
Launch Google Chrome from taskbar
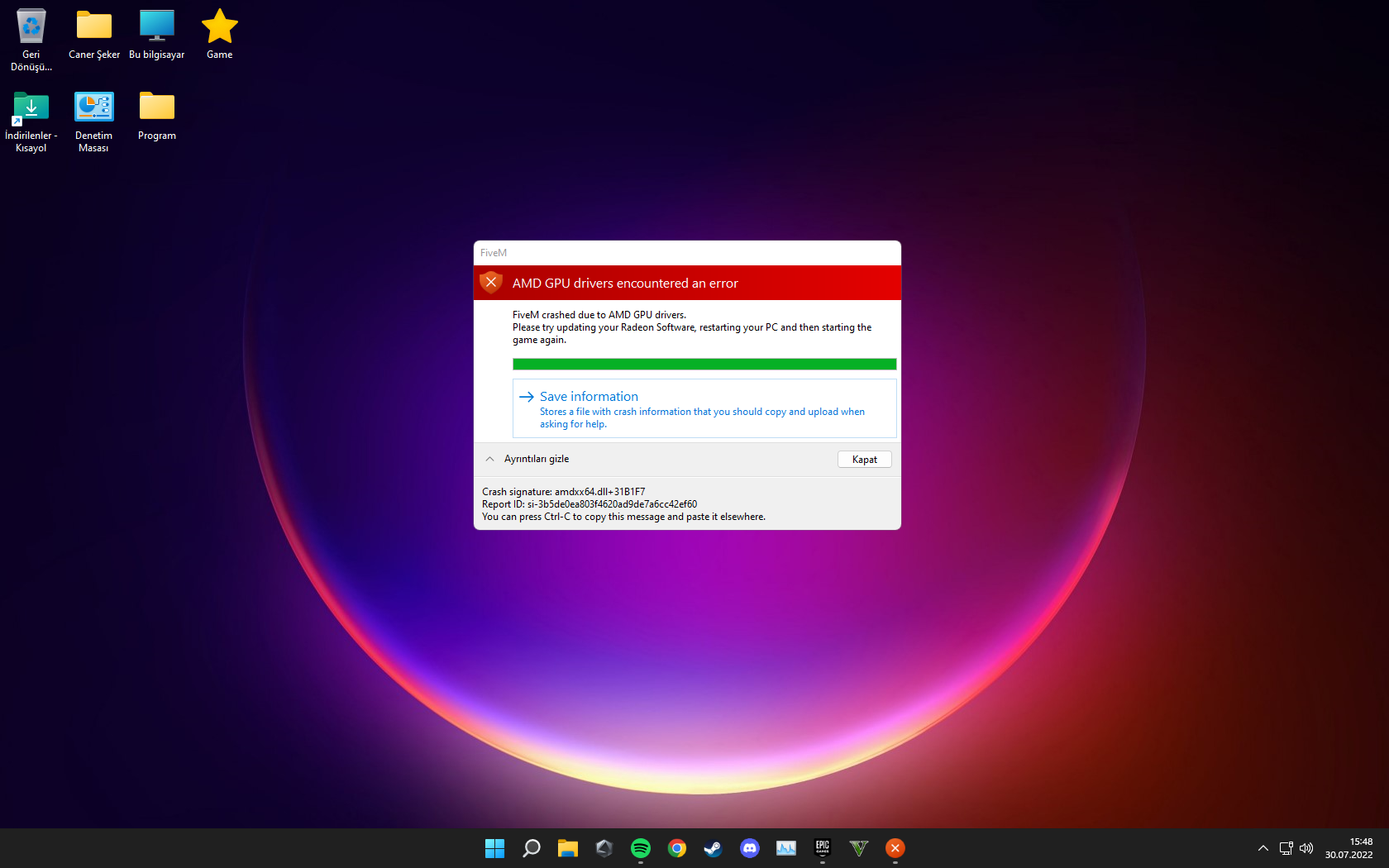pos(677,848)
